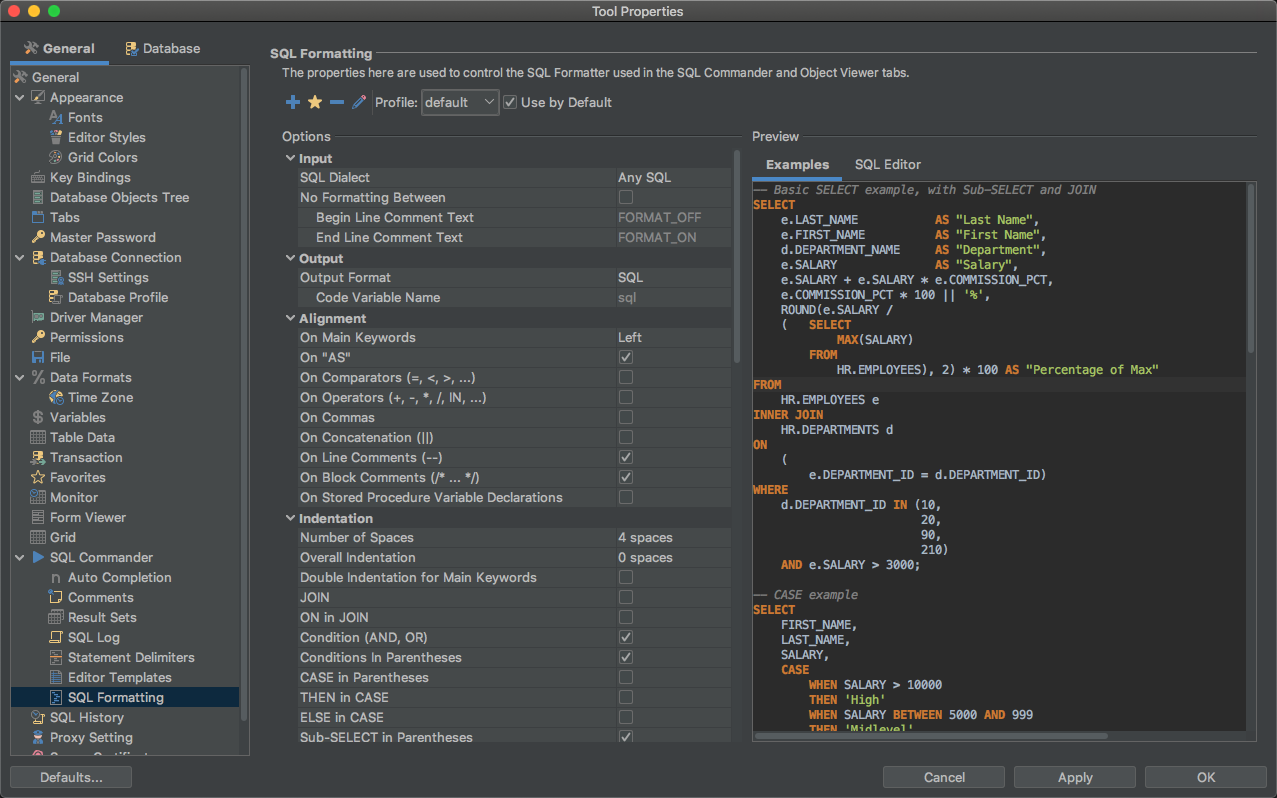Toggle the No Formatting Between checkbox
The image size is (1277, 798).
(x=625, y=197)
